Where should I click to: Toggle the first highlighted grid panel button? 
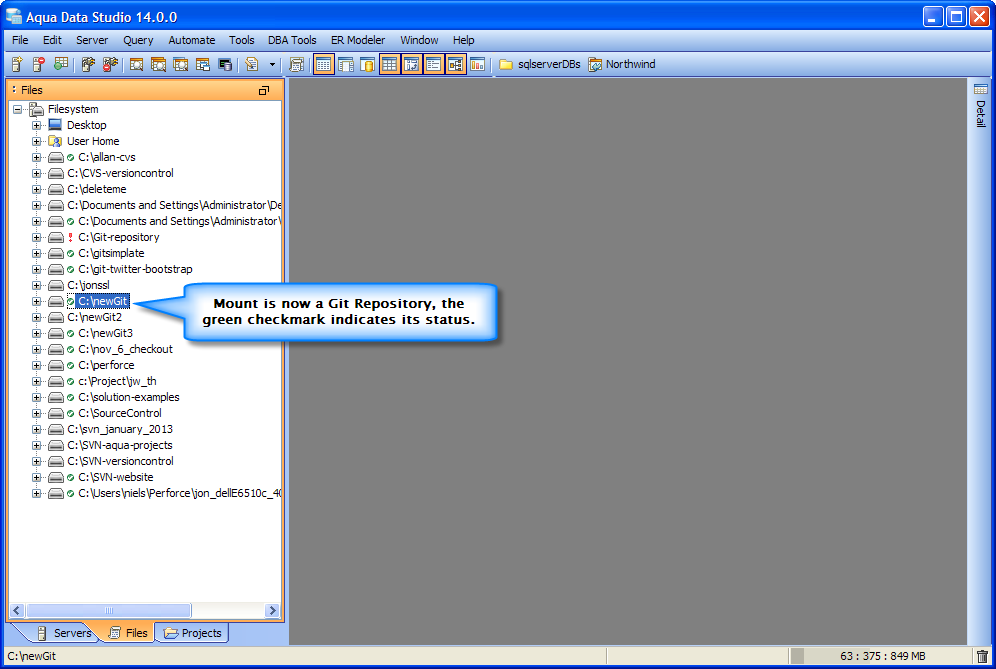[x=323, y=64]
